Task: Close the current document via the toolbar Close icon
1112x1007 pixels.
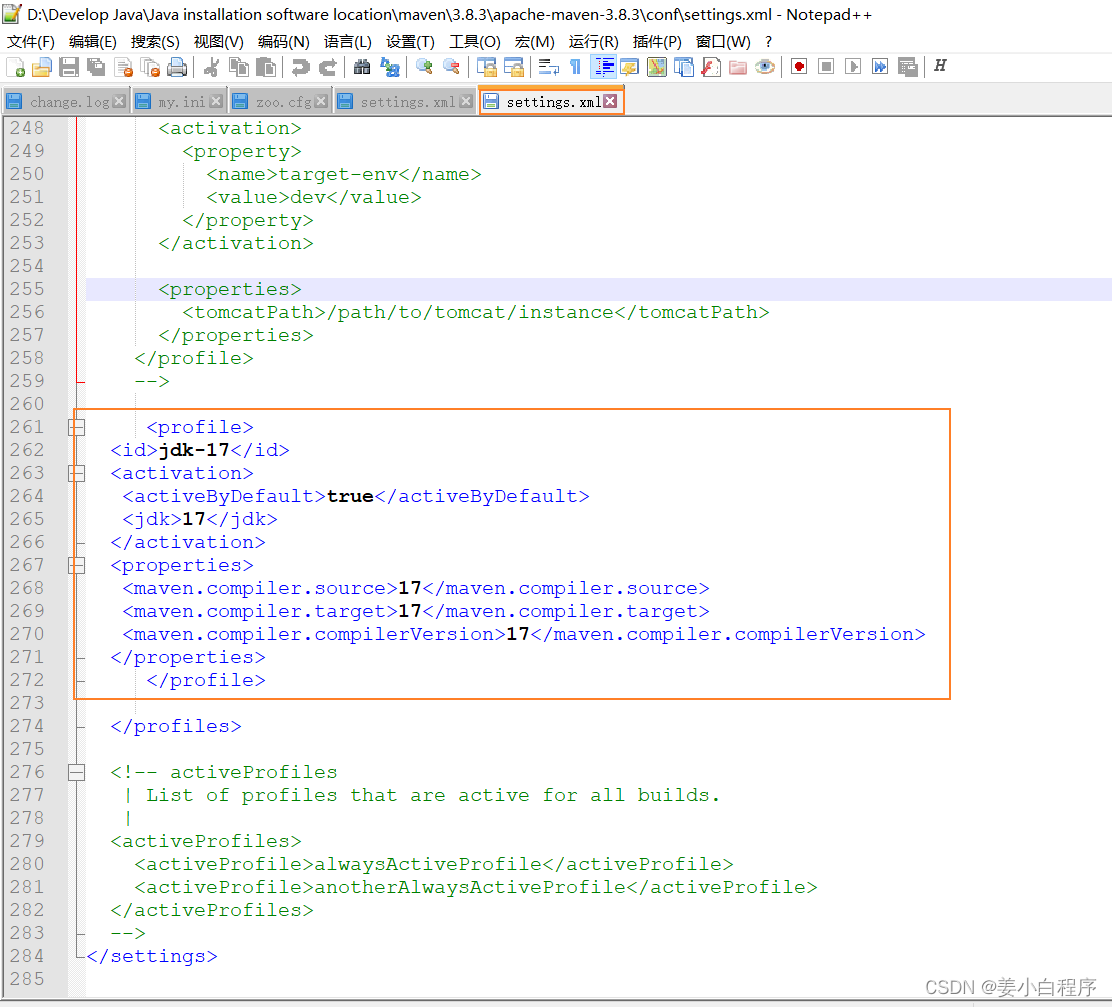Action: [123, 67]
